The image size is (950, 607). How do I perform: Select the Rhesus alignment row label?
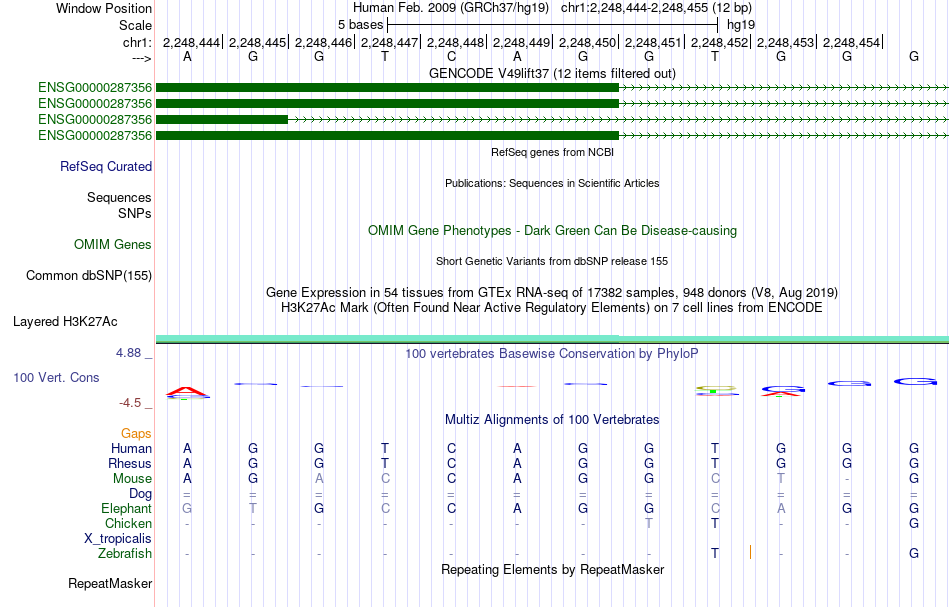tap(130, 463)
